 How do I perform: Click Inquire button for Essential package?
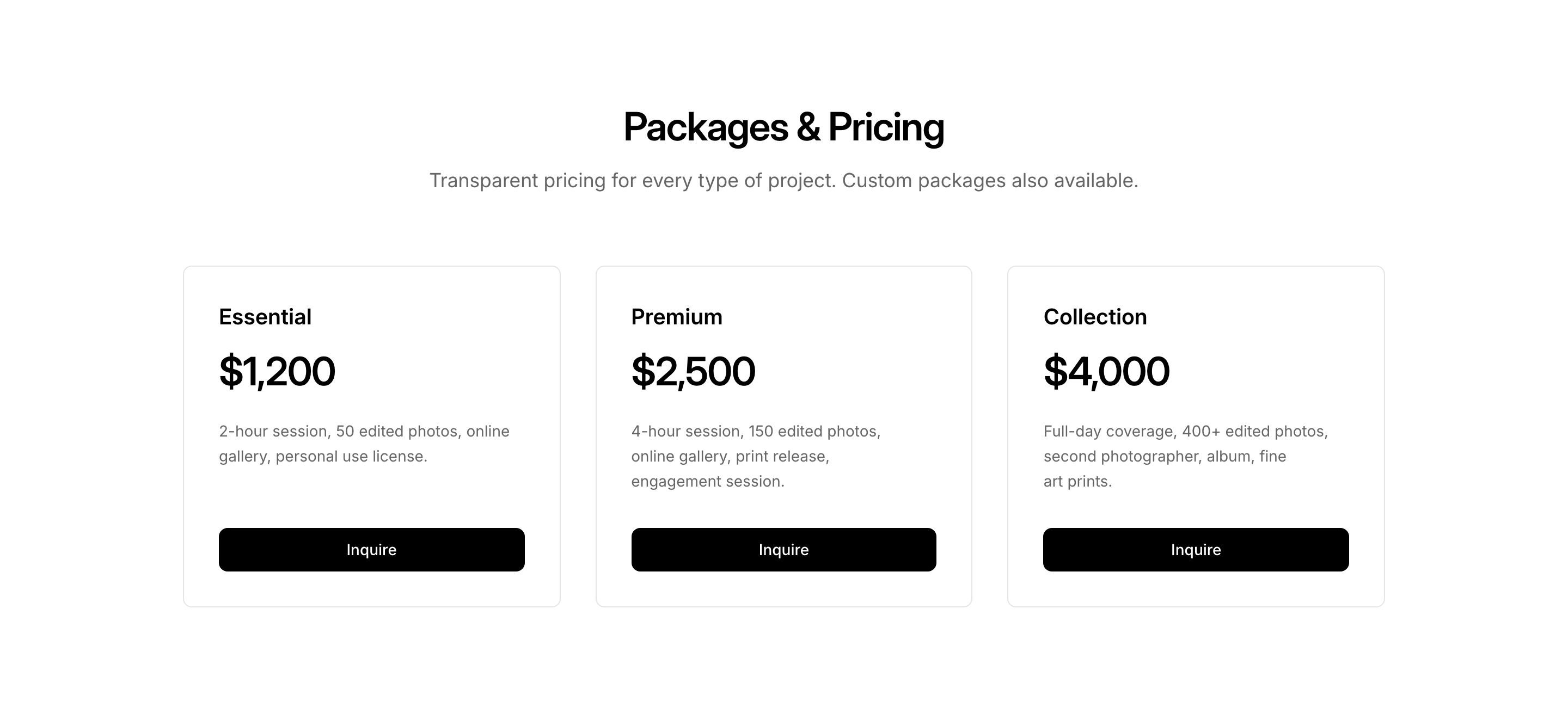[x=371, y=549]
